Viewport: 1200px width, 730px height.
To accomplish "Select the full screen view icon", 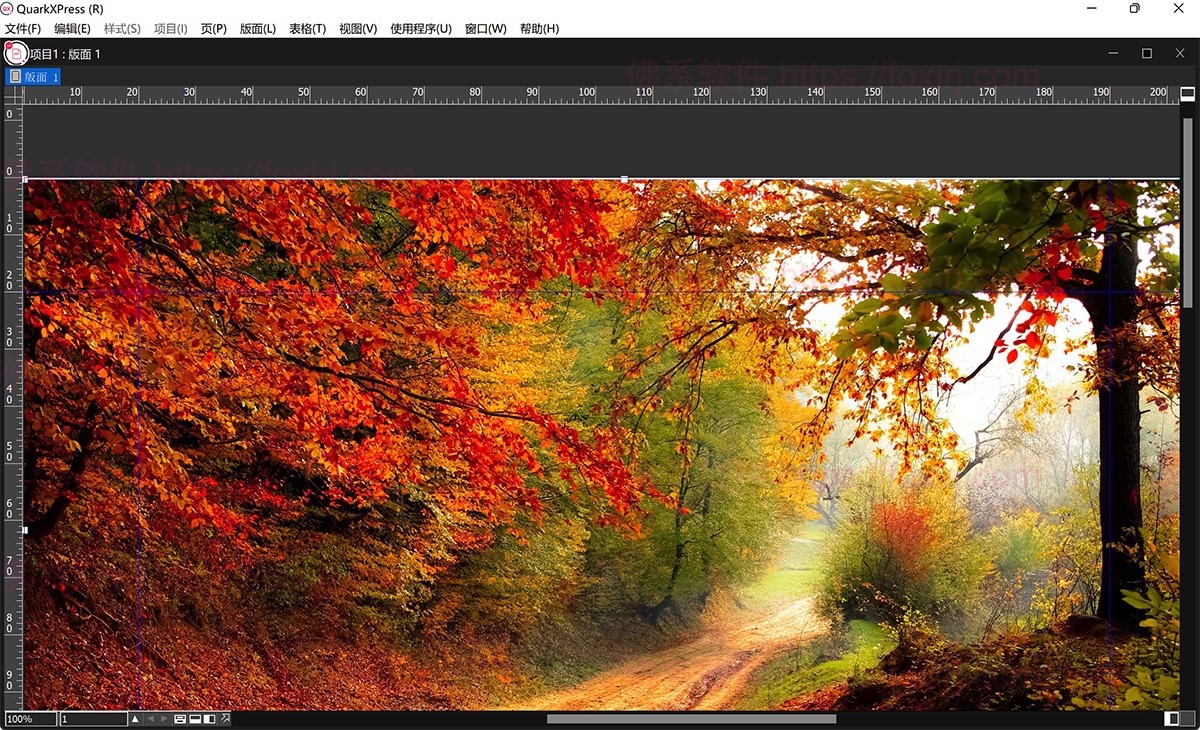I will coord(195,718).
